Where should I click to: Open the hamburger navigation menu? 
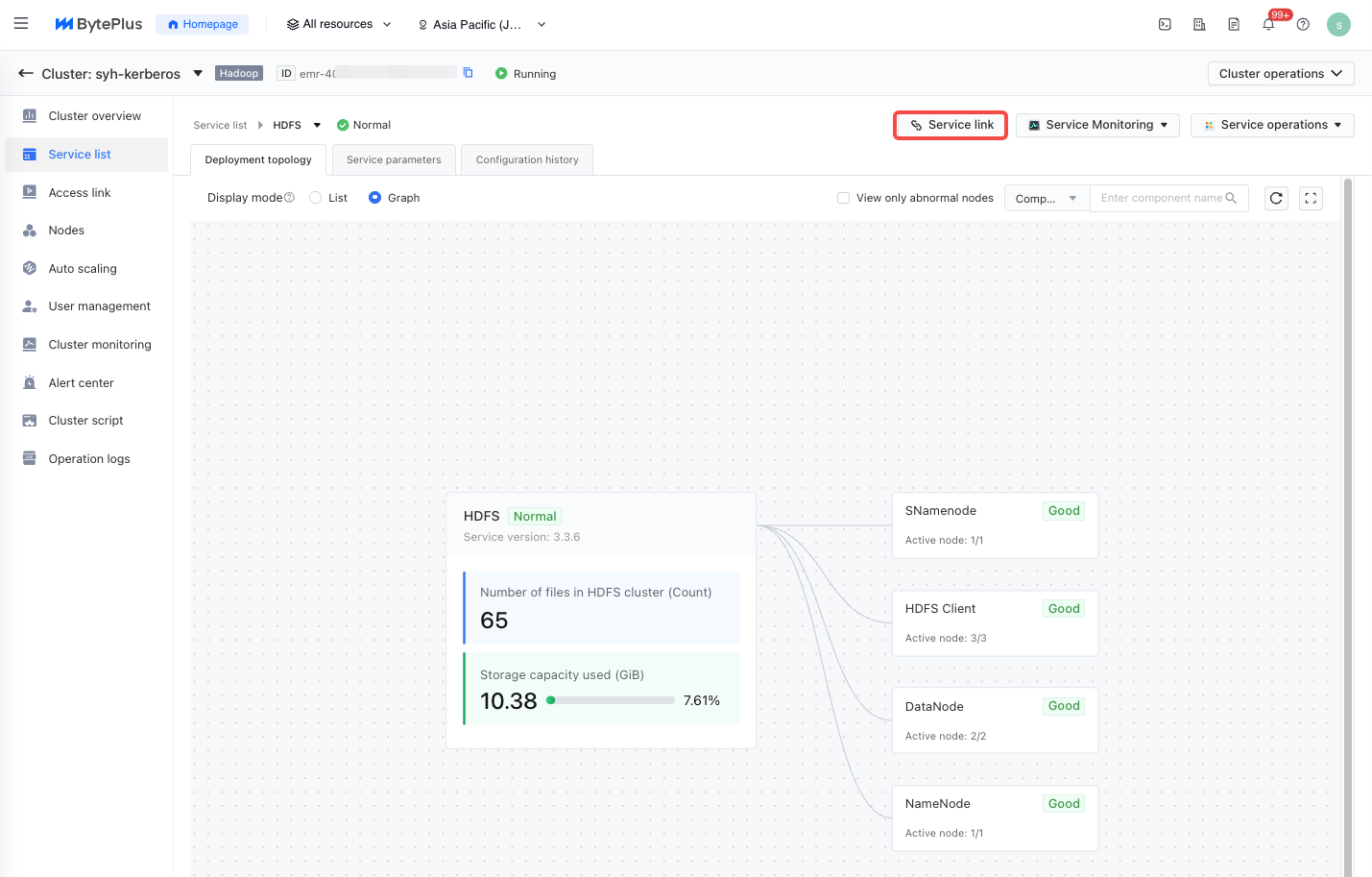coord(21,24)
